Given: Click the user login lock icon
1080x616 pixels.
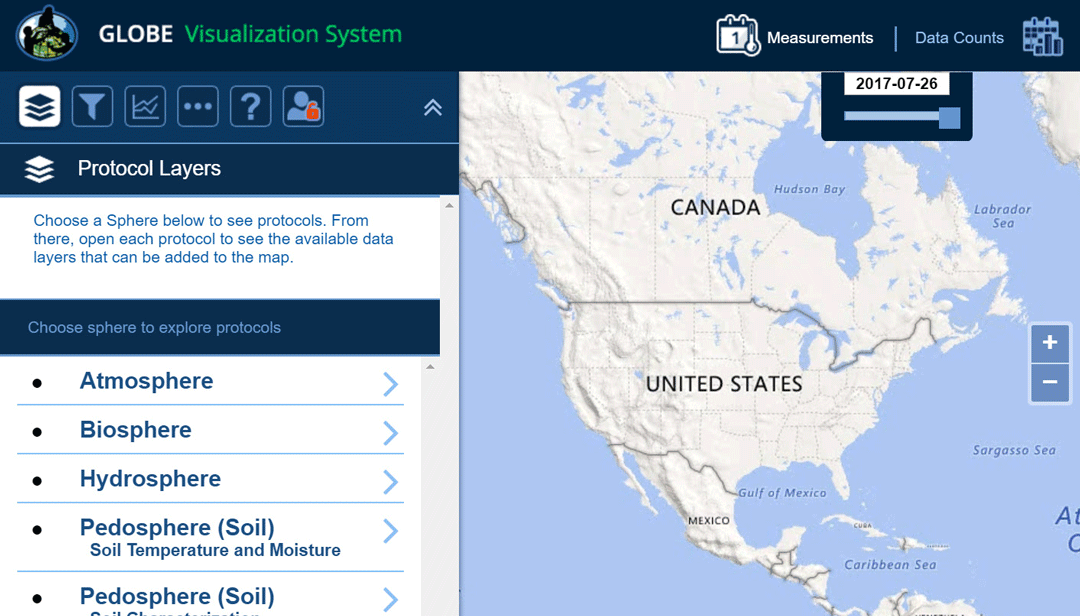Looking at the screenshot, I should [x=303, y=106].
